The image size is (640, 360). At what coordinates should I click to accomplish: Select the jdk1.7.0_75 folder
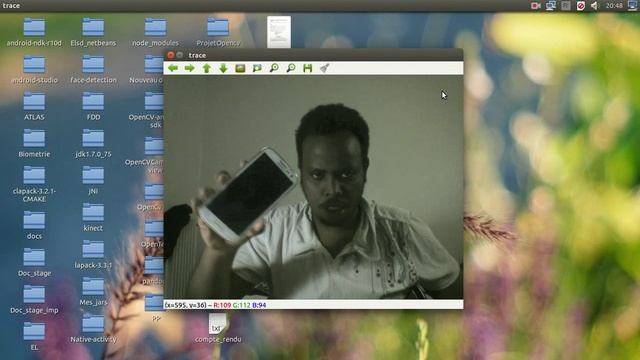click(93, 144)
